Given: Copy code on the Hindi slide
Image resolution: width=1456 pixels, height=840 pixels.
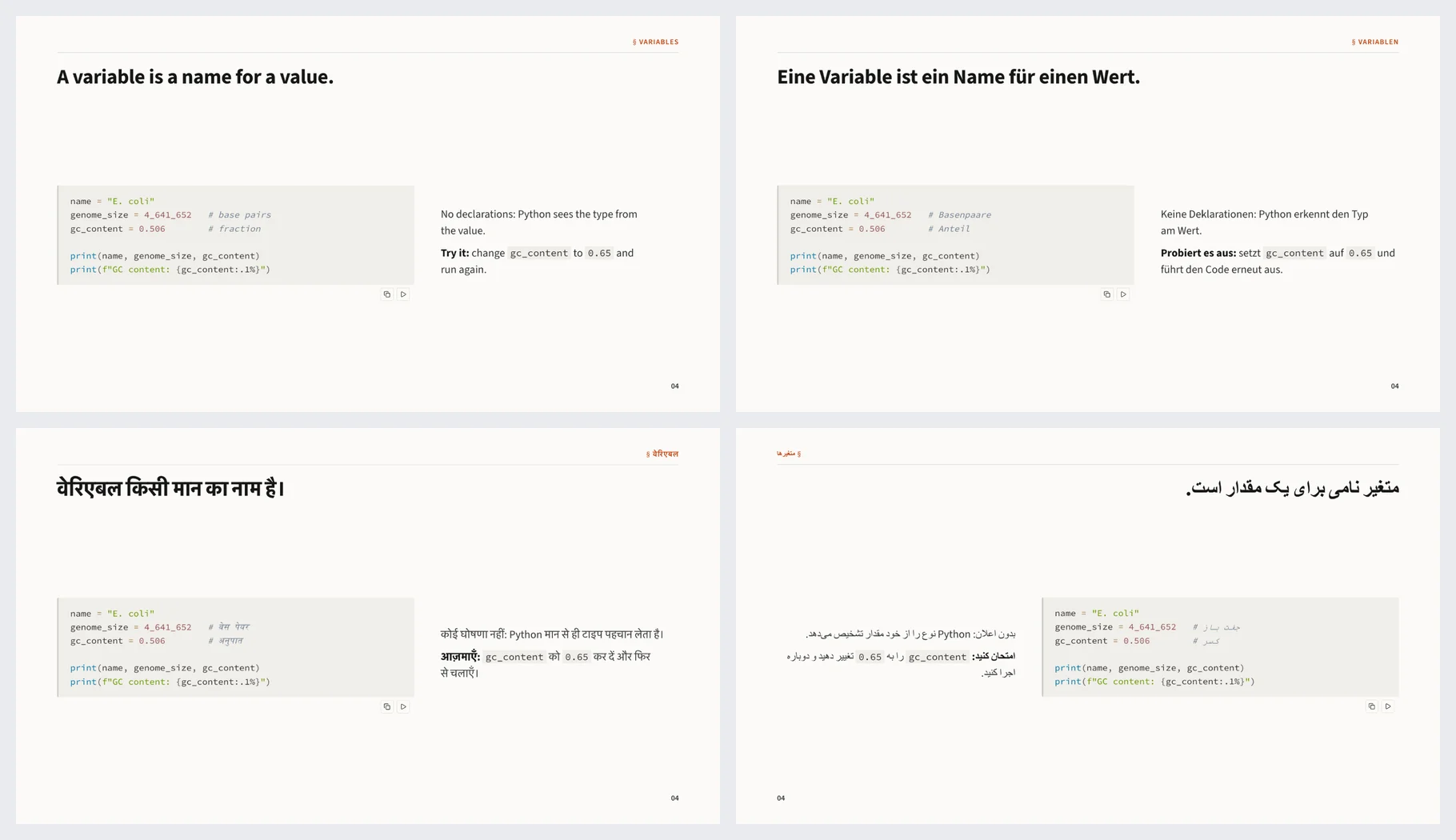Looking at the screenshot, I should [x=387, y=706].
